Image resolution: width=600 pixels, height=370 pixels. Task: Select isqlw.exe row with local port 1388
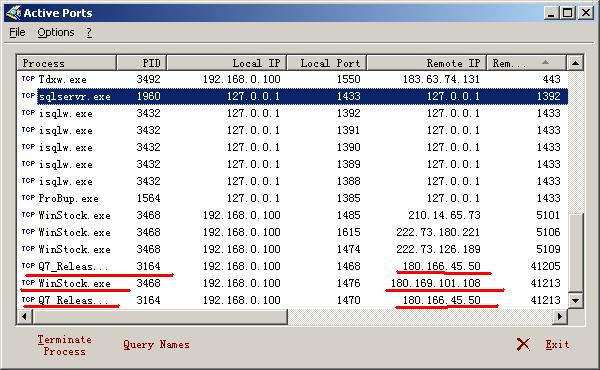(292, 181)
